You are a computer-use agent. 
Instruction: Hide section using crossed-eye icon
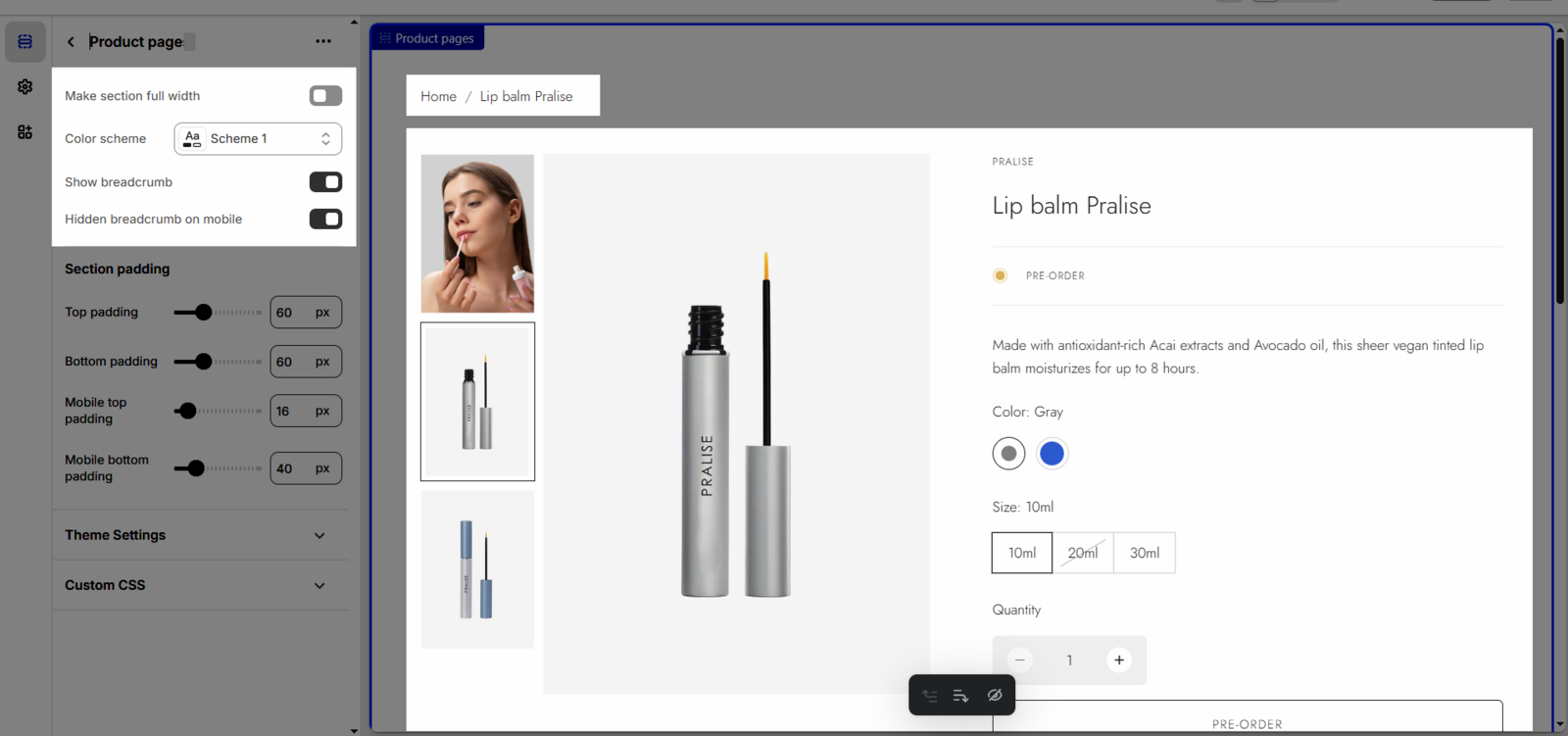(x=995, y=695)
